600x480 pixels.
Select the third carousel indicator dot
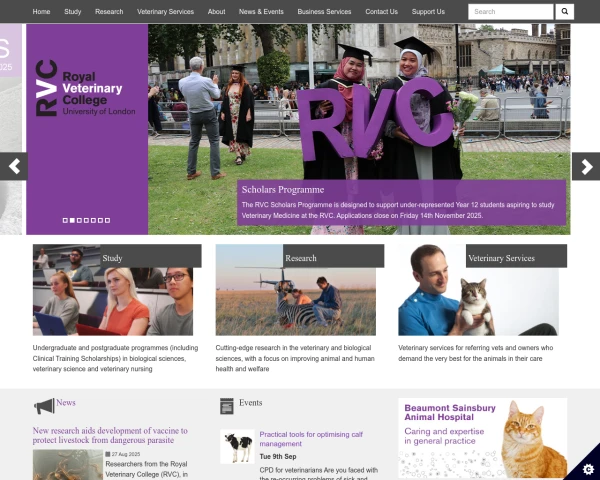(x=79, y=220)
